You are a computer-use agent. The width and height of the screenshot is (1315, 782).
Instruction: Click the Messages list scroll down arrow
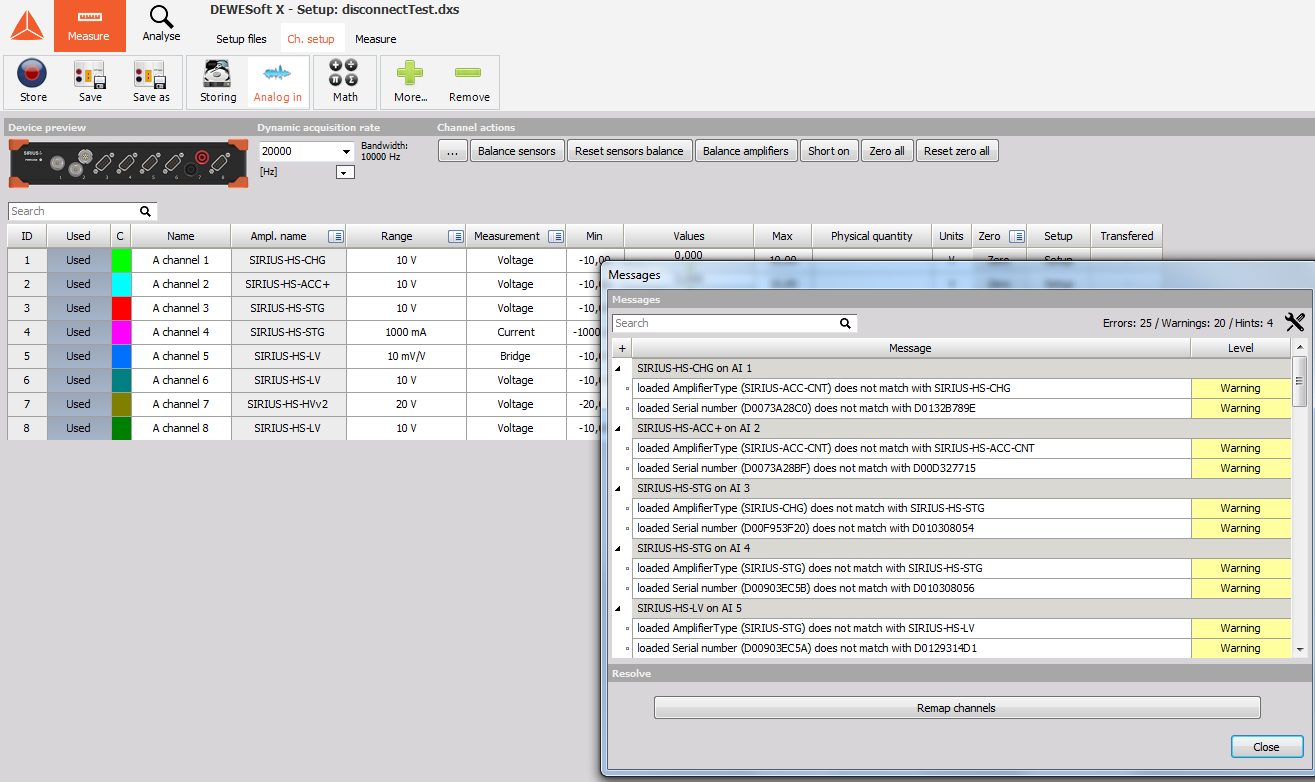[1300, 649]
